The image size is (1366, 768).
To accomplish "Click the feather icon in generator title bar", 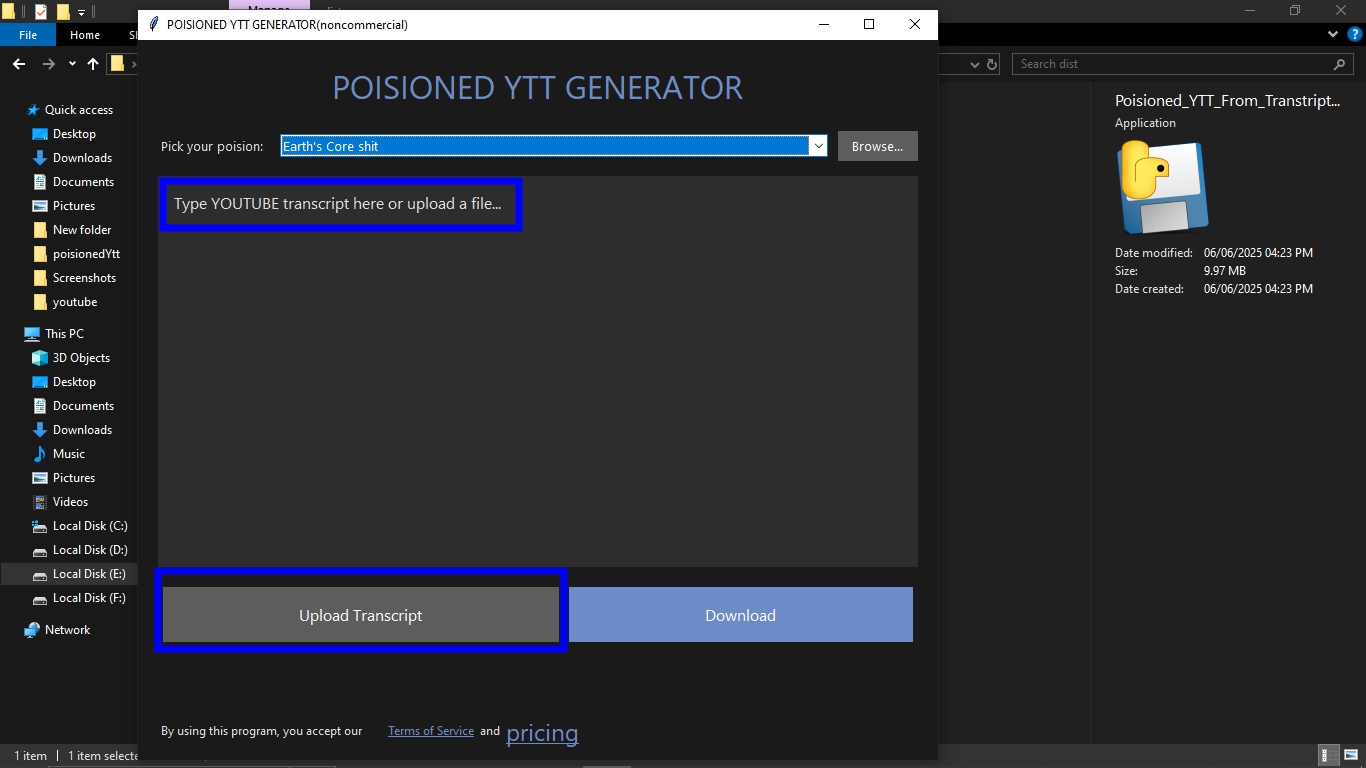I will [153, 24].
